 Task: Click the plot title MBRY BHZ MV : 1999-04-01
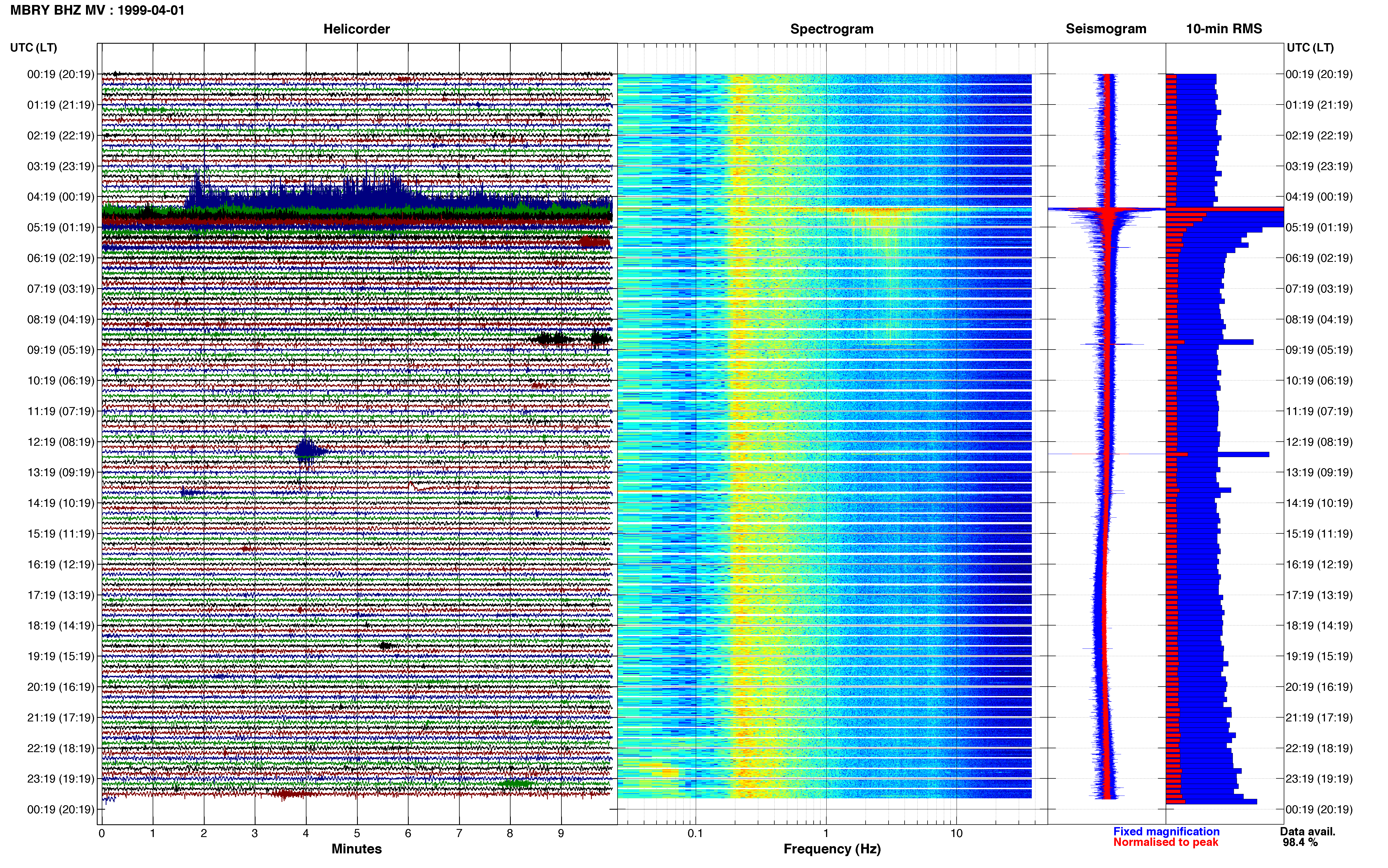[x=98, y=10]
